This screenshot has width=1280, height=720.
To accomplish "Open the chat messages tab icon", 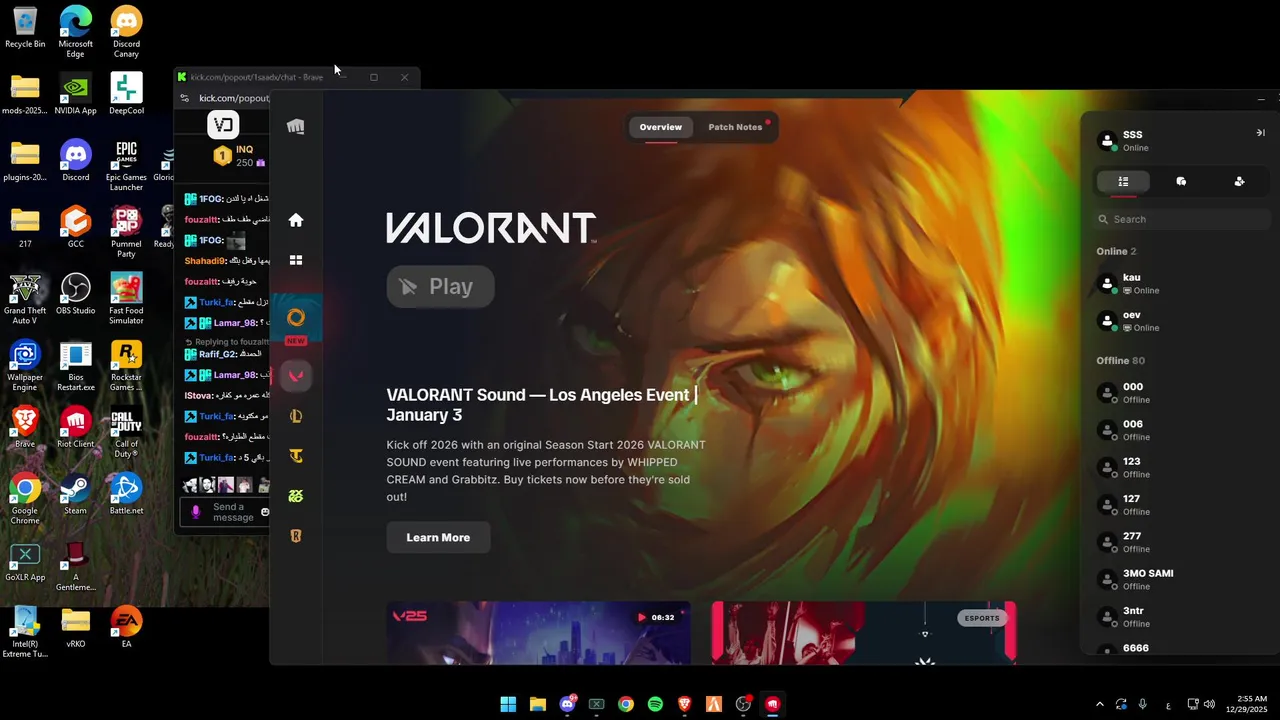I will pos(1181,181).
